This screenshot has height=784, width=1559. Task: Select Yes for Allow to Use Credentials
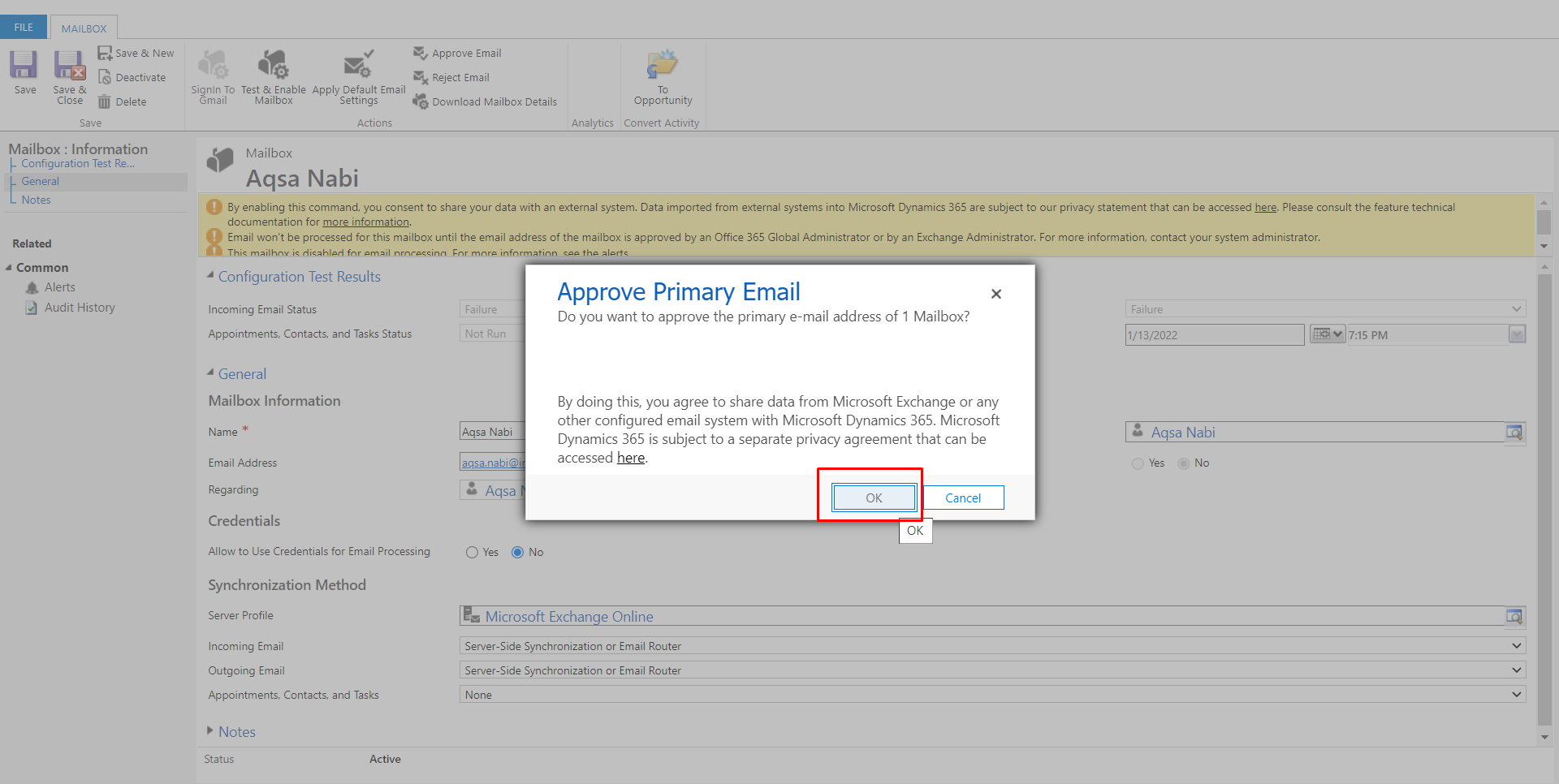click(x=472, y=552)
